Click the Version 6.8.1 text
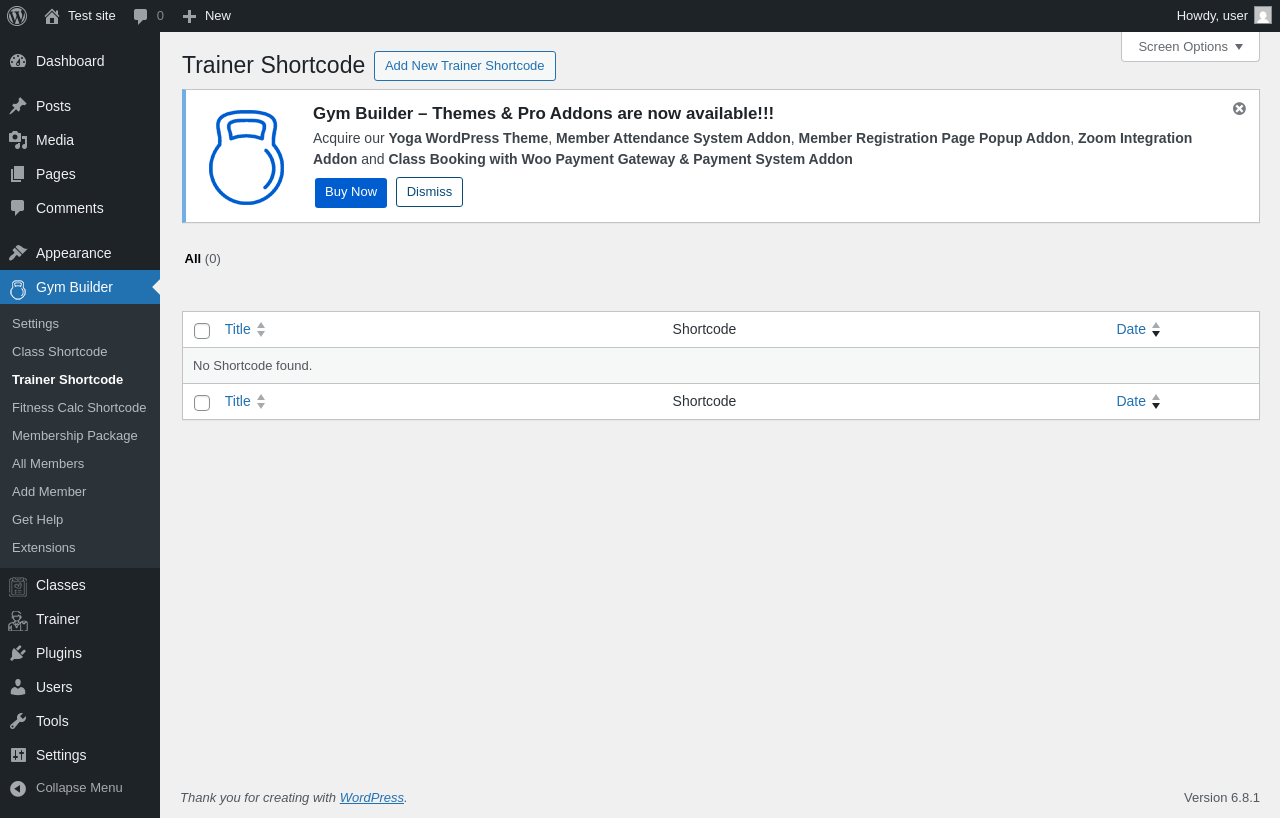This screenshot has height=818, width=1280. pyautogui.click(x=1222, y=798)
